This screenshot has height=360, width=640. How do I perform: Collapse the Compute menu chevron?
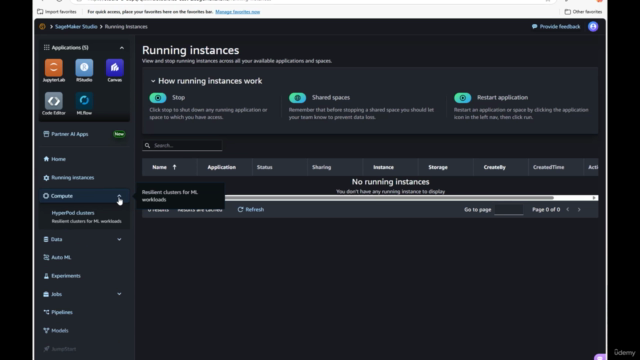pos(119,196)
